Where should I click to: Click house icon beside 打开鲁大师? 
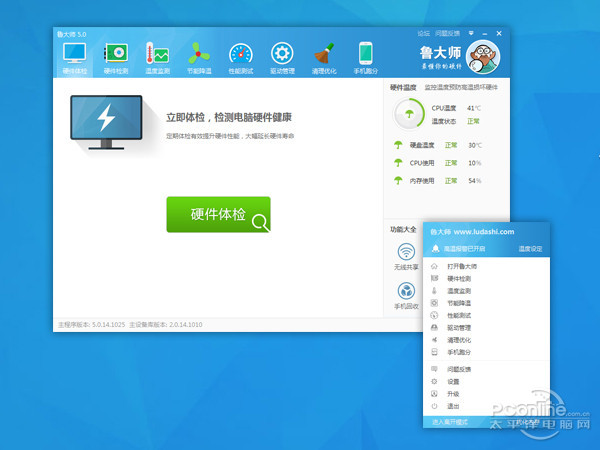coord(434,266)
